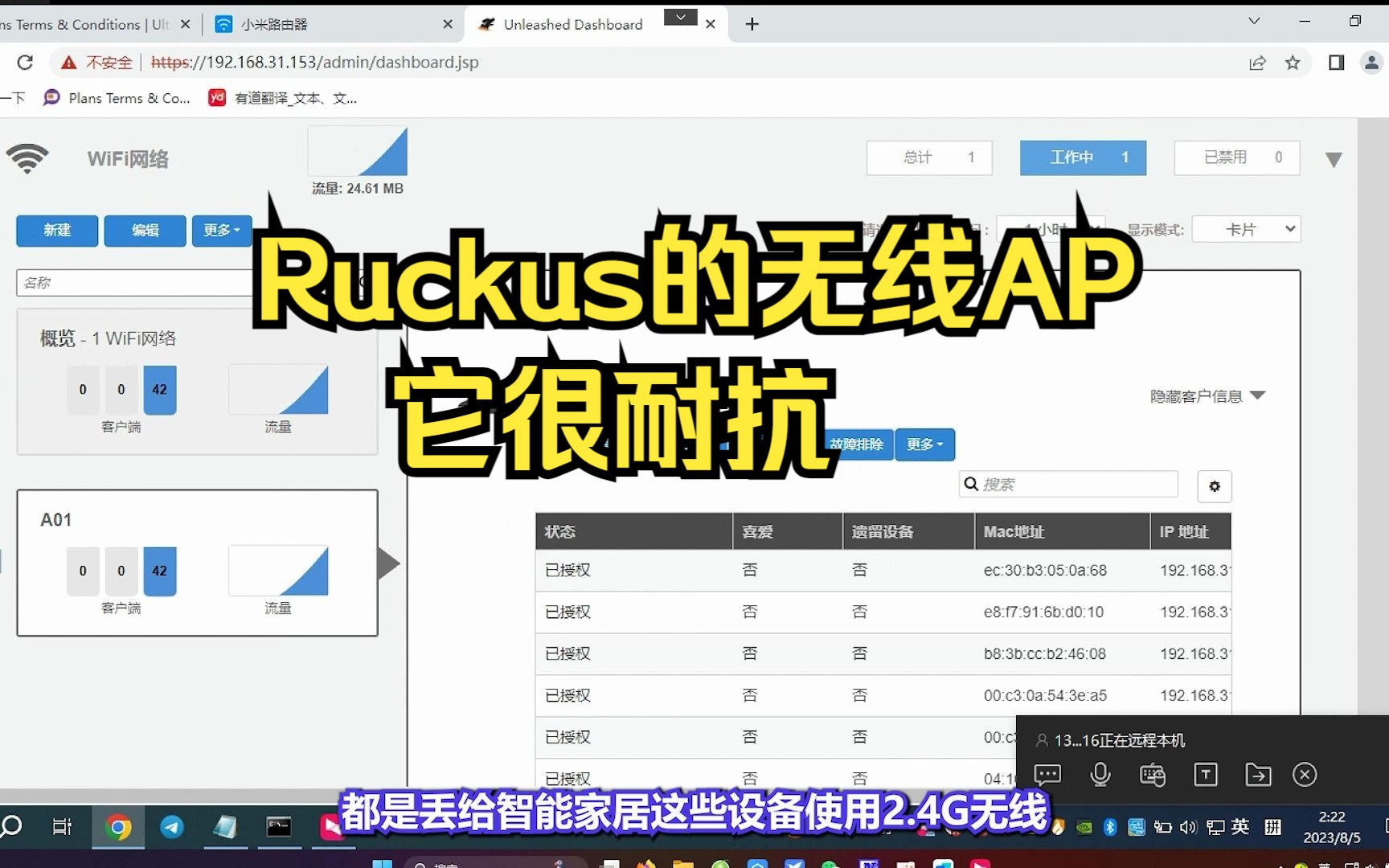Expand arrow right of A01 card
The width and height of the screenshot is (1389, 868).
[388, 563]
